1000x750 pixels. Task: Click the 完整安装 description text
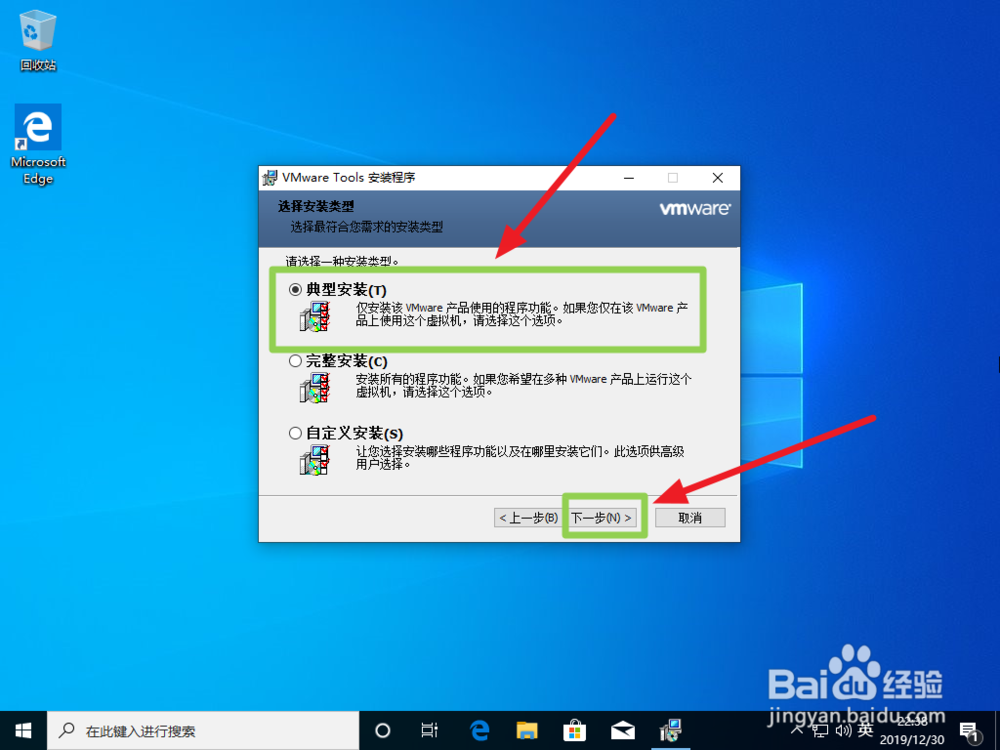coord(524,385)
